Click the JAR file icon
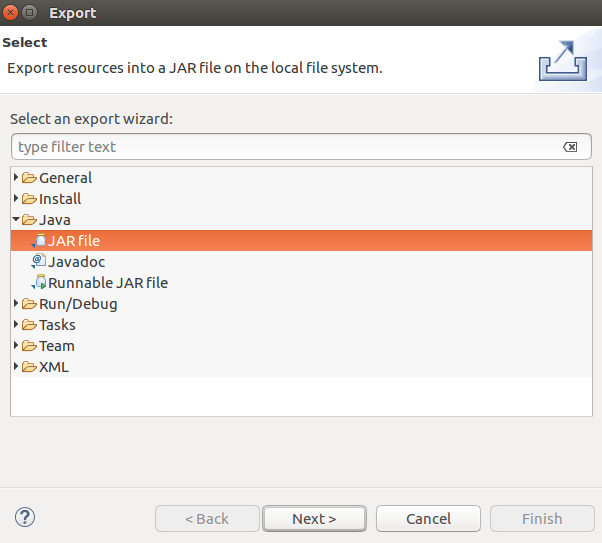 (39, 240)
